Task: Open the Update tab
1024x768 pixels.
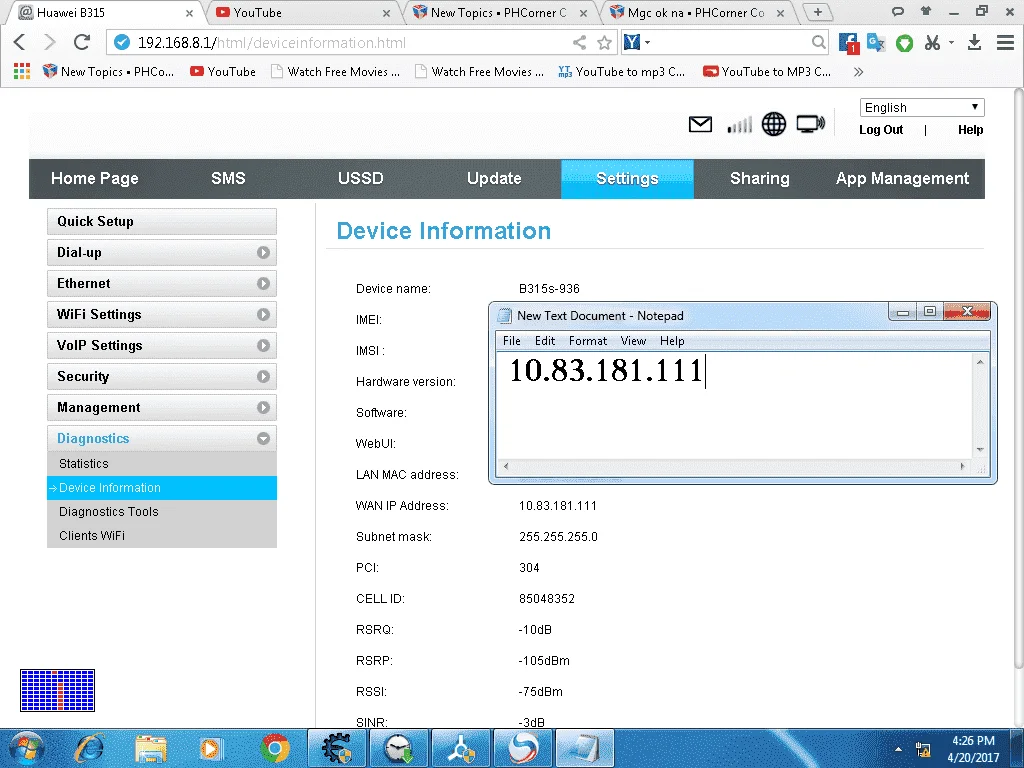Action: (x=494, y=178)
